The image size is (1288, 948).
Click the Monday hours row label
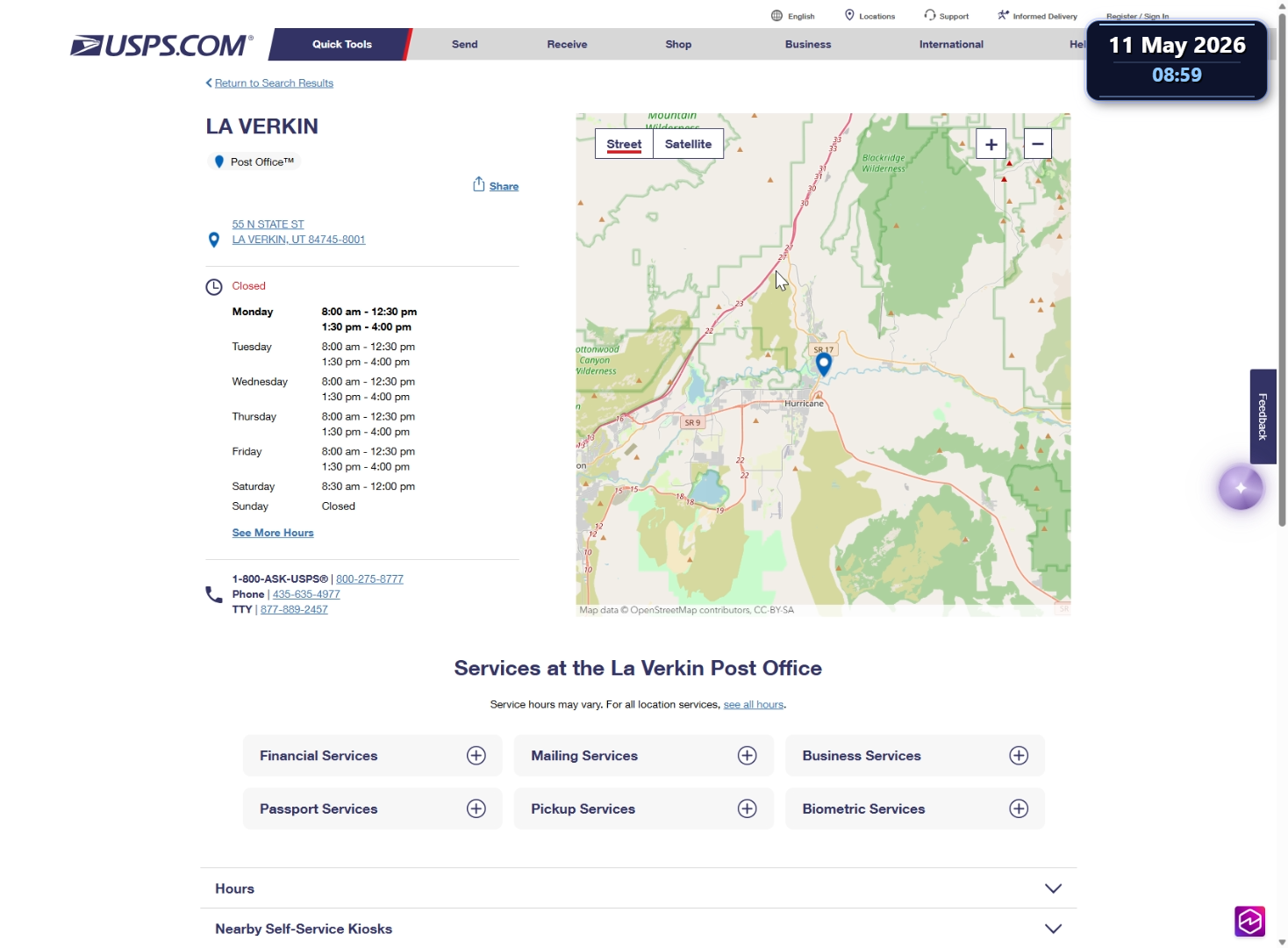[x=253, y=312]
